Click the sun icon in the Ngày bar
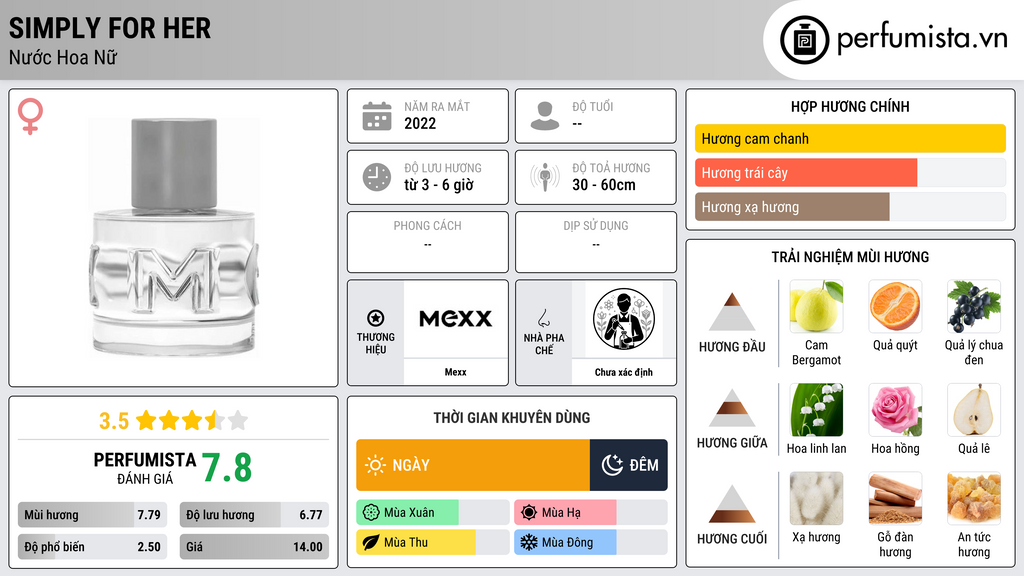Image resolution: width=1024 pixels, height=576 pixels. 375,465
